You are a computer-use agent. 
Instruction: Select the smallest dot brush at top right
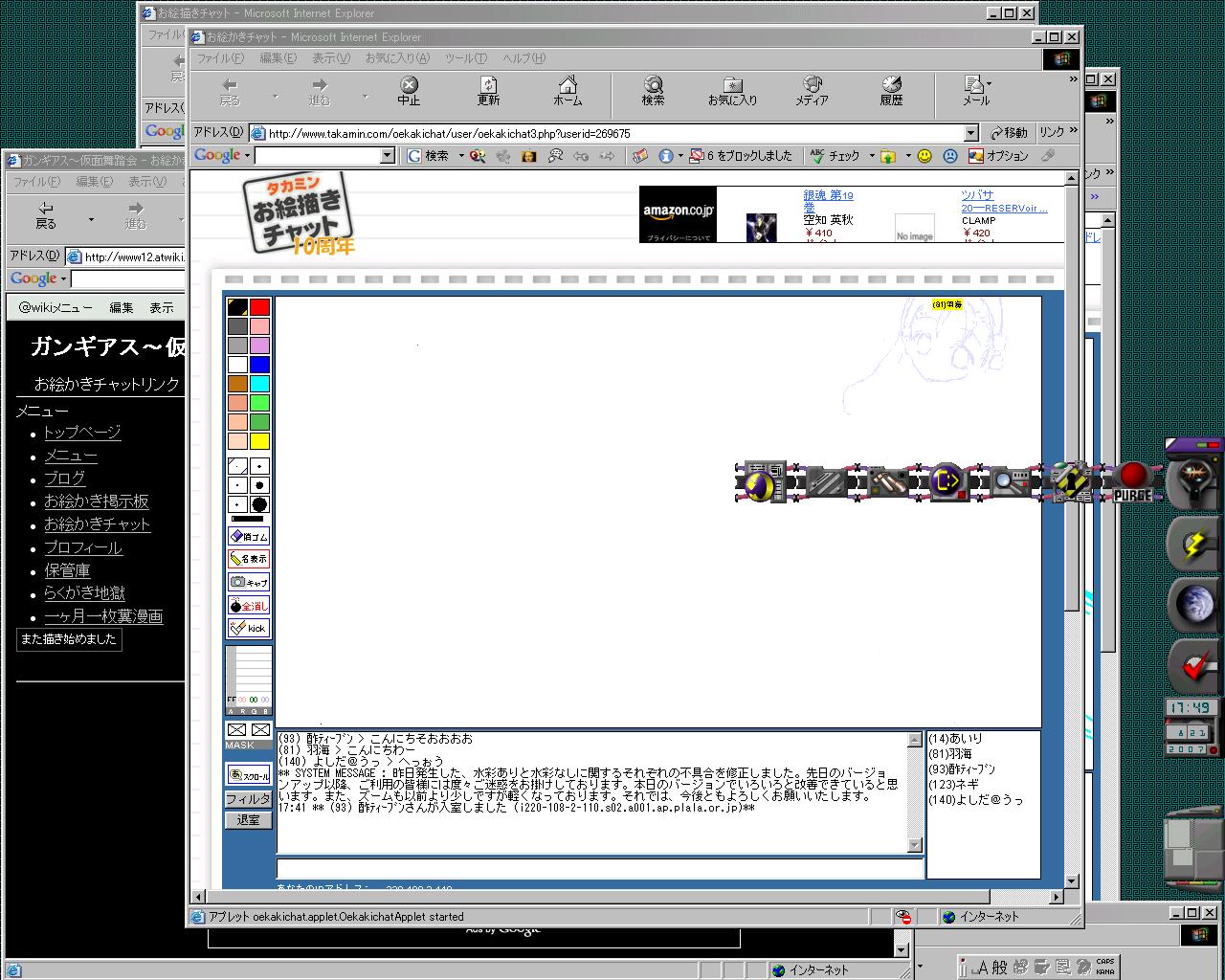coord(259,466)
